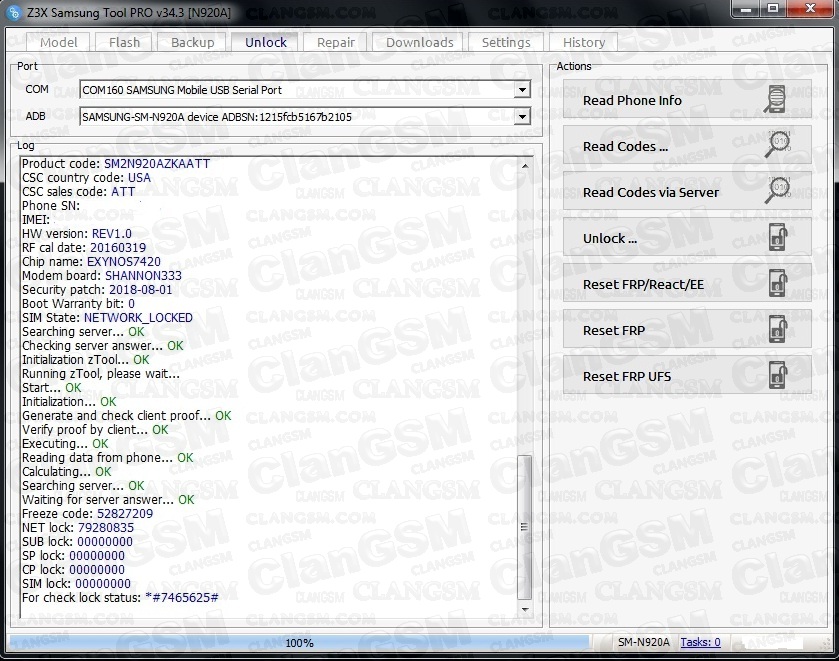Click the Read Codes via Server button

point(687,192)
